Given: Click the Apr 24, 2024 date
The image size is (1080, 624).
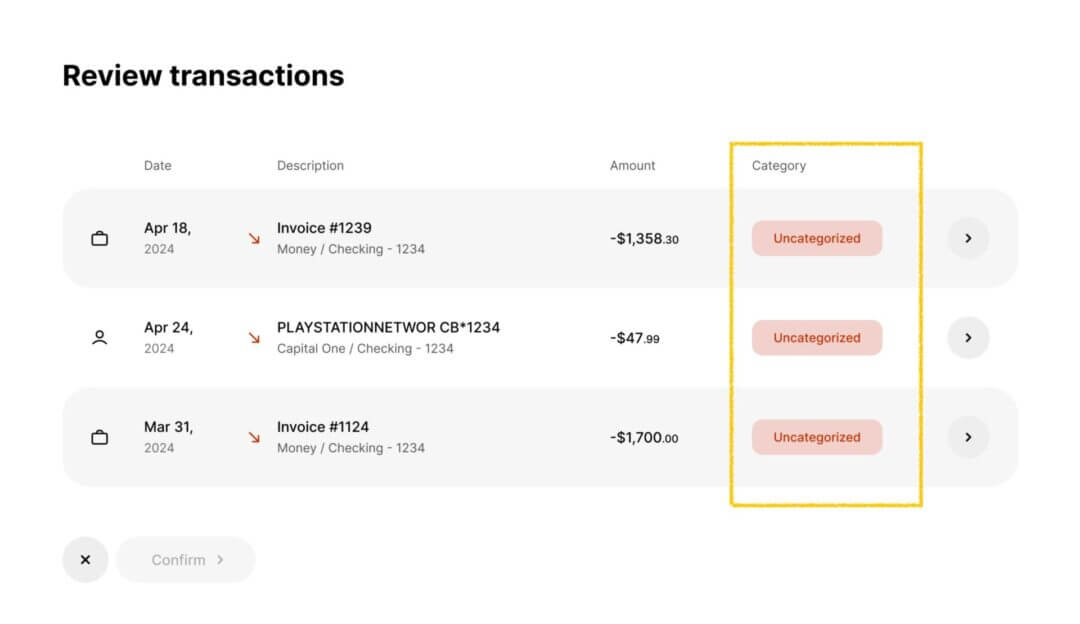Looking at the screenshot, I should click(168, 337).
